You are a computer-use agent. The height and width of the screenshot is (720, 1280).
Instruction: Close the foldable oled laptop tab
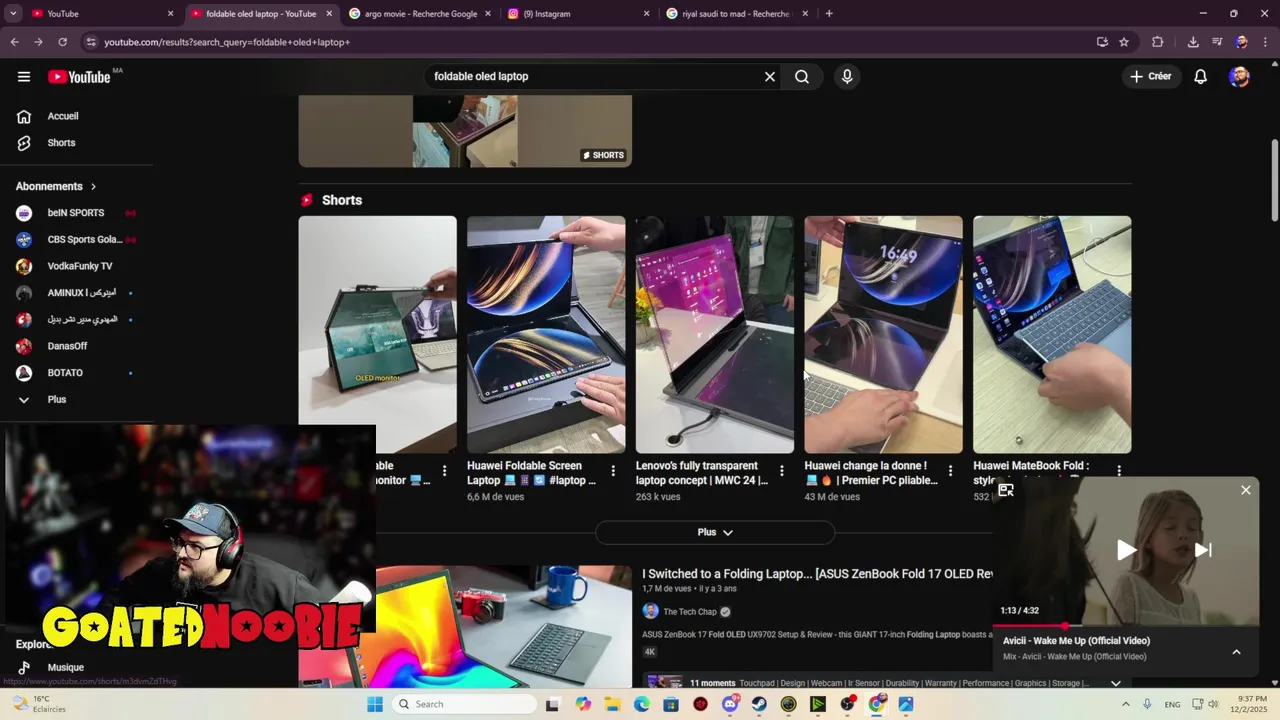click(329, 14)
